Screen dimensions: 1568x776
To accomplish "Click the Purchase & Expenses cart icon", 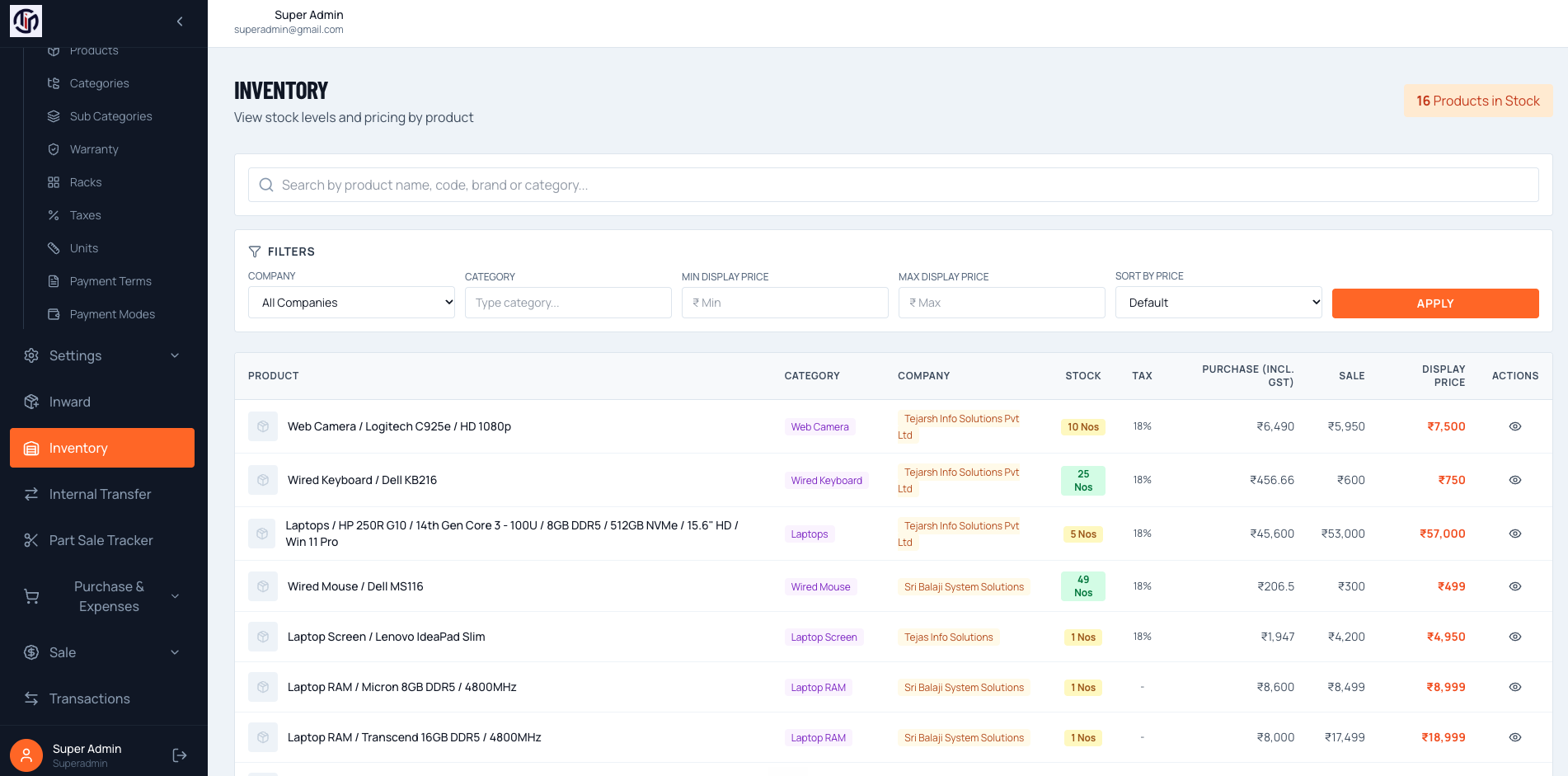I will [31, 596].
